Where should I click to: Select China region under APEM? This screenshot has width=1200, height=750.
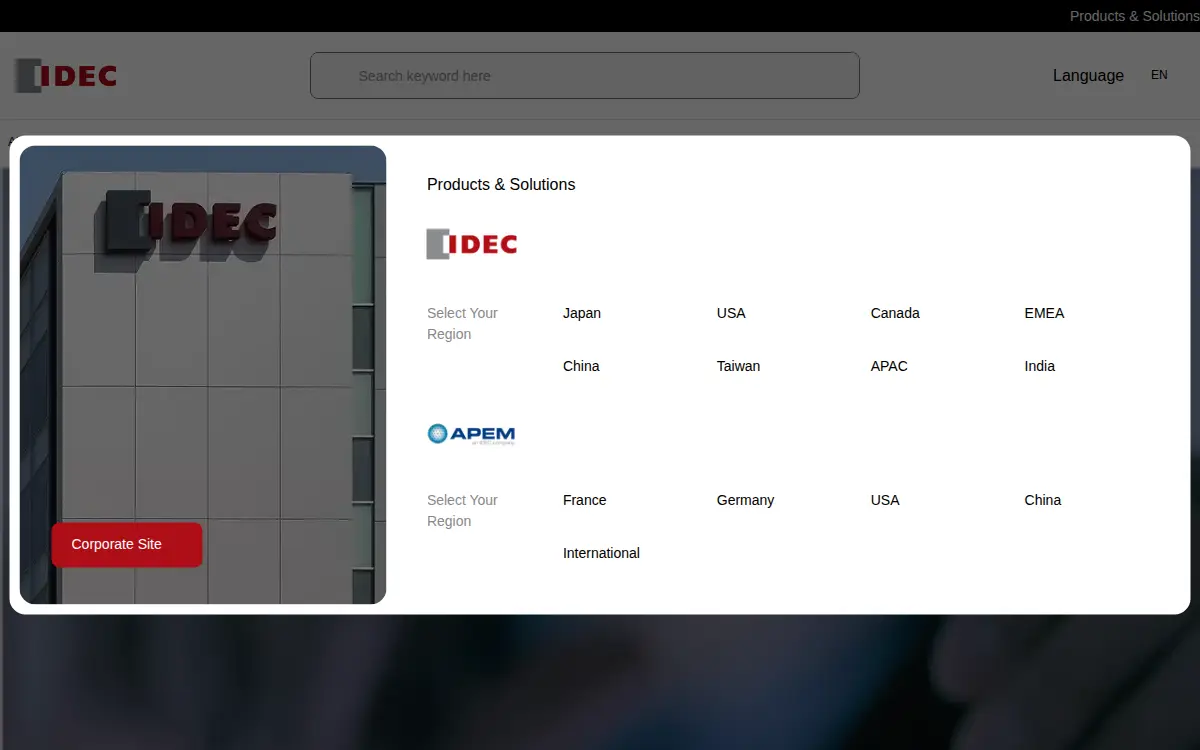(1042, 500)
